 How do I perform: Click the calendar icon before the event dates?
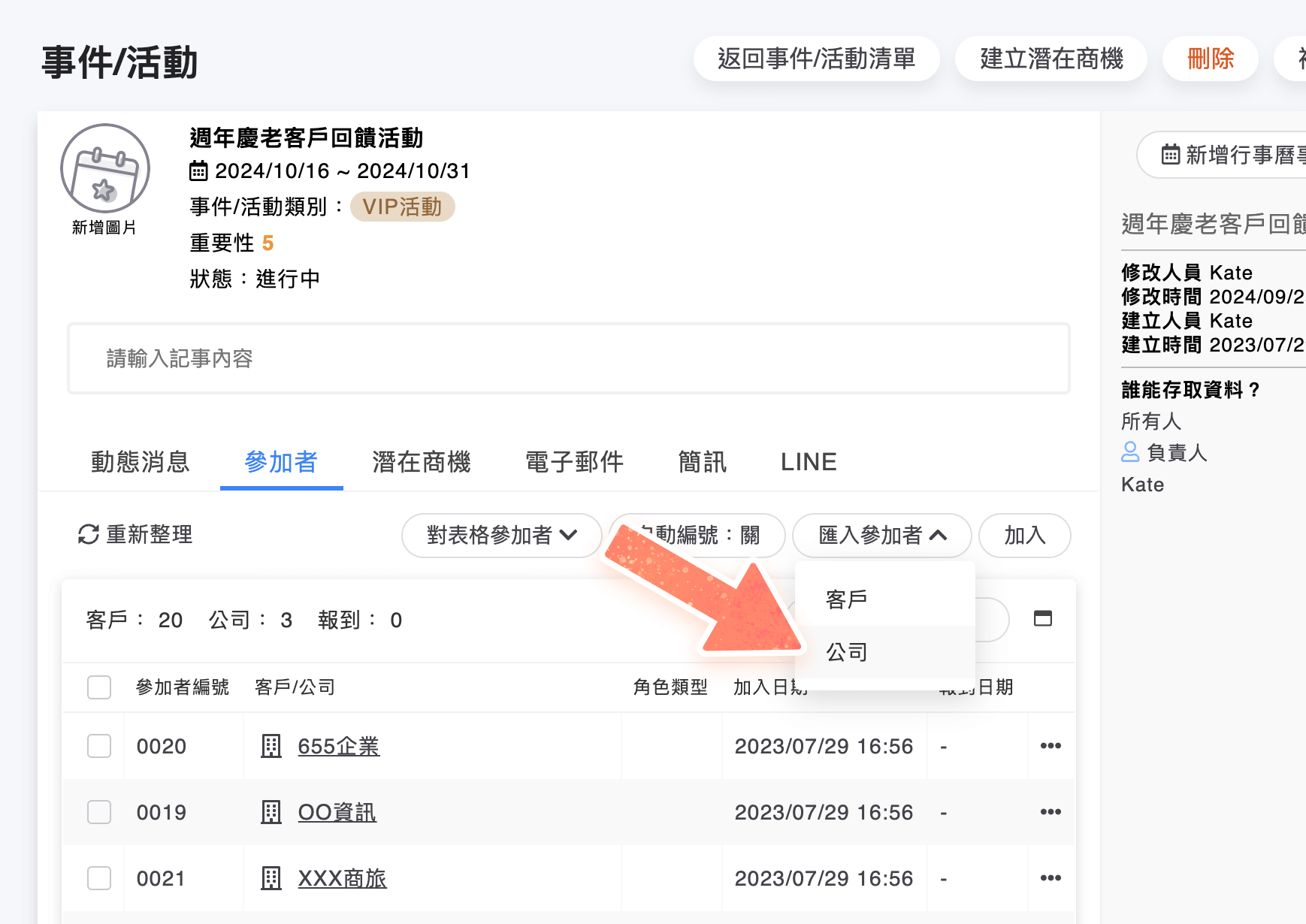pyautogui.click(x=198, y=171)
